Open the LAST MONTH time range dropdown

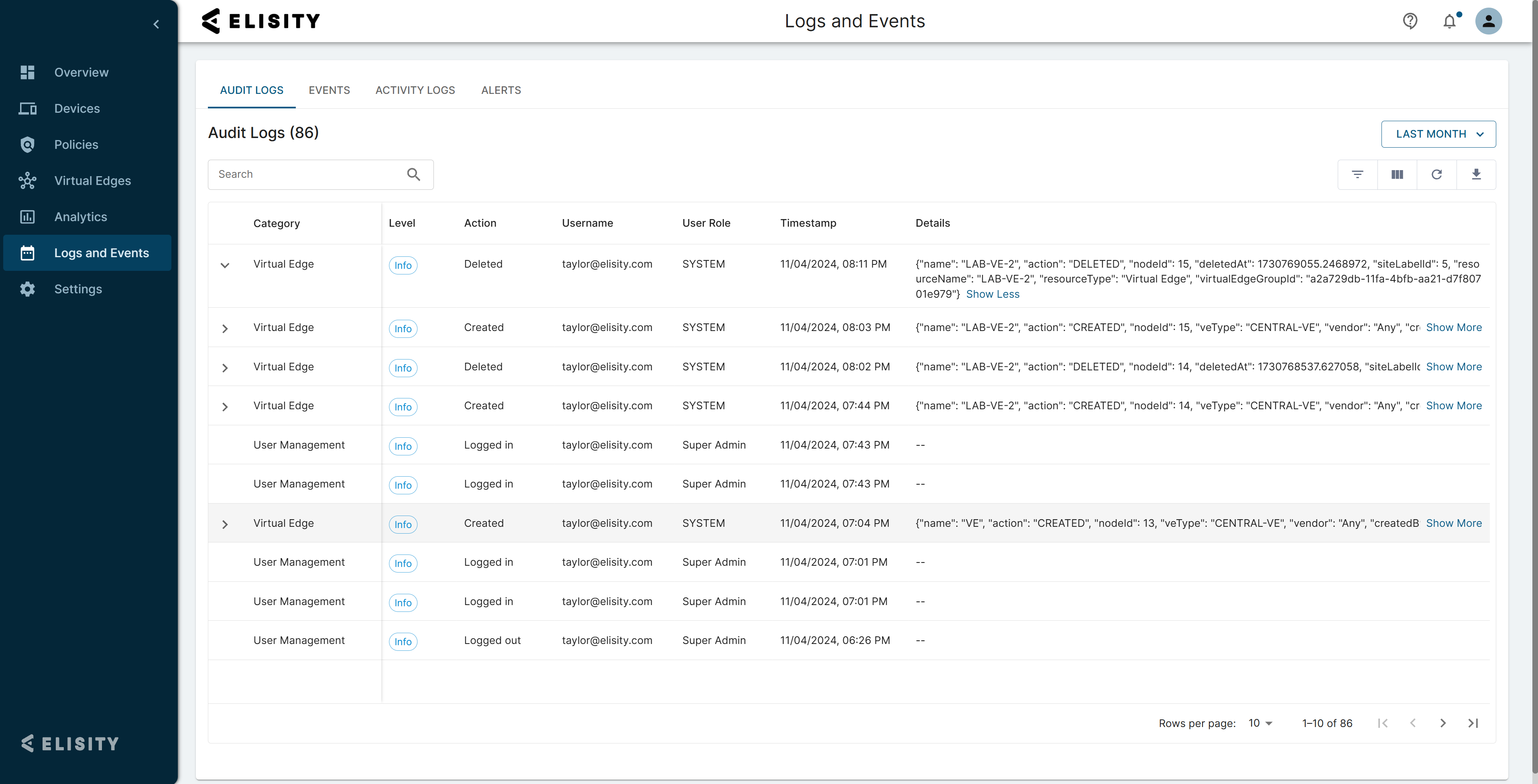click(1438, 134)
